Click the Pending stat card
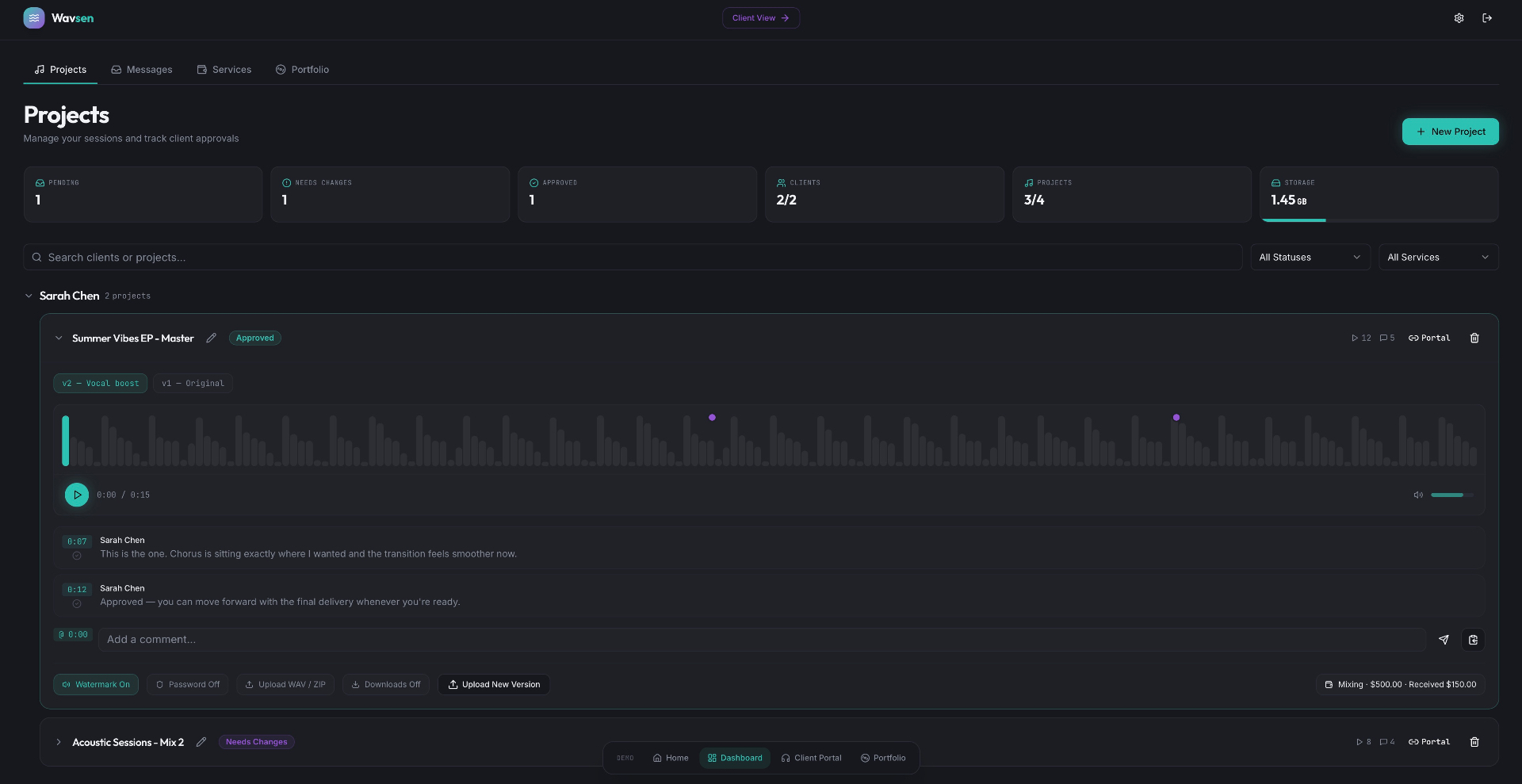 click(143, 194)
